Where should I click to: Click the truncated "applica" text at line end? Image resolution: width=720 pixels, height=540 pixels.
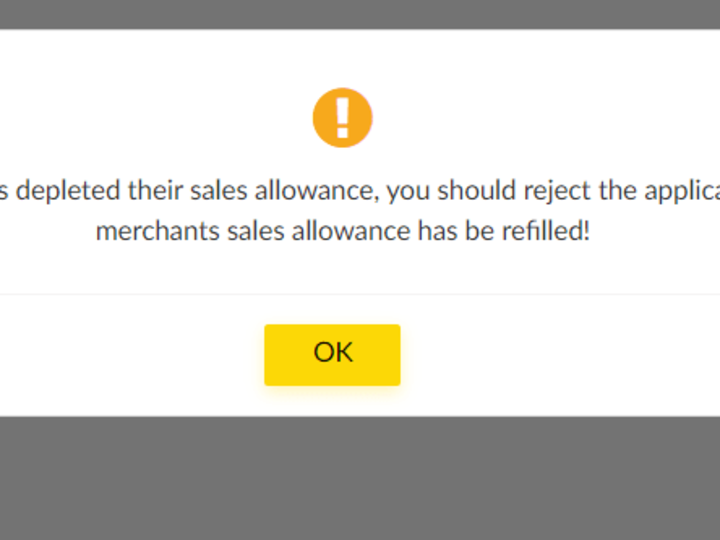(x=682, y=191)
